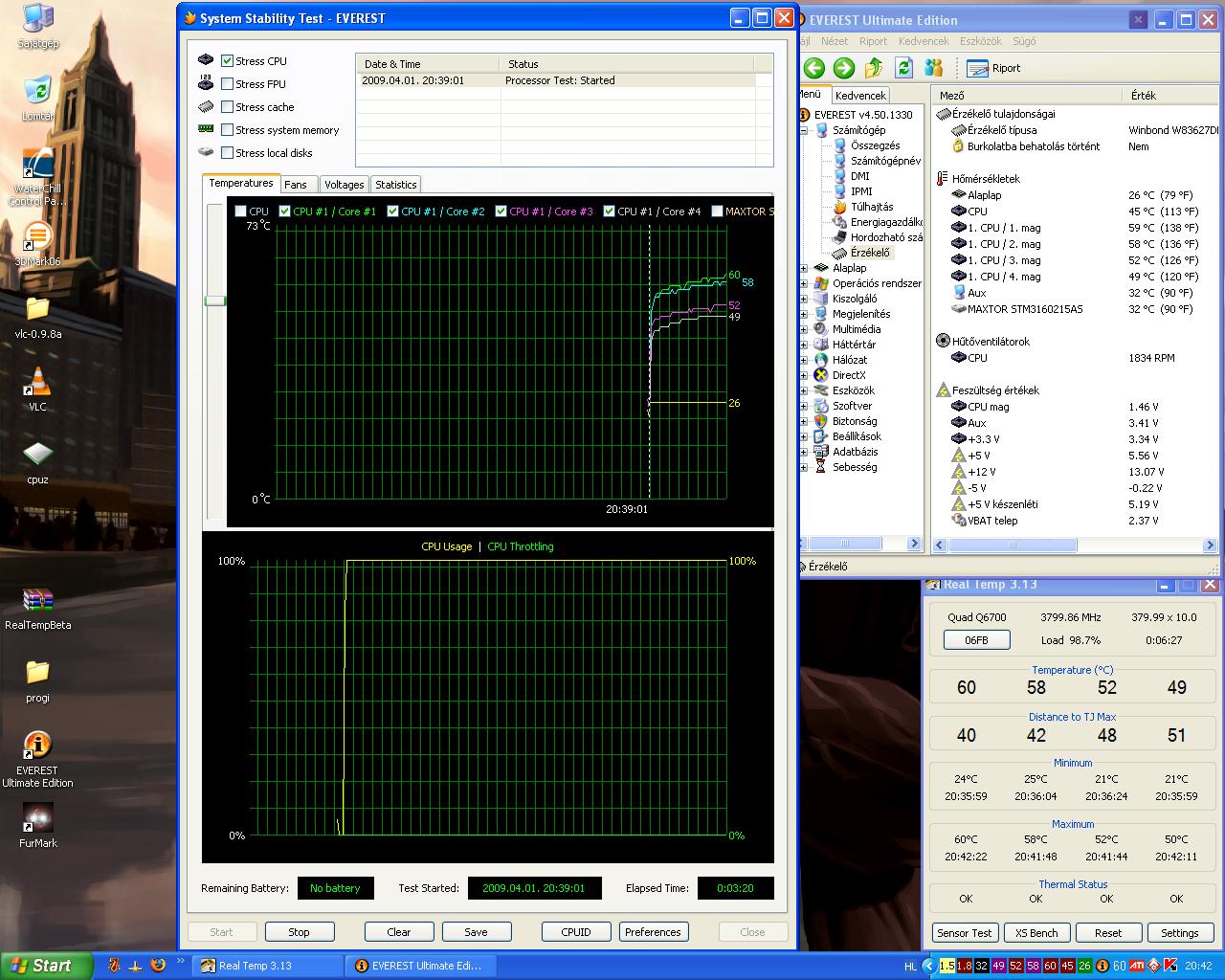Screen dimensions: 1225x980
Task: Expand the Alaplap tree node
Action: pyautogui.click(x=805, y=268)
